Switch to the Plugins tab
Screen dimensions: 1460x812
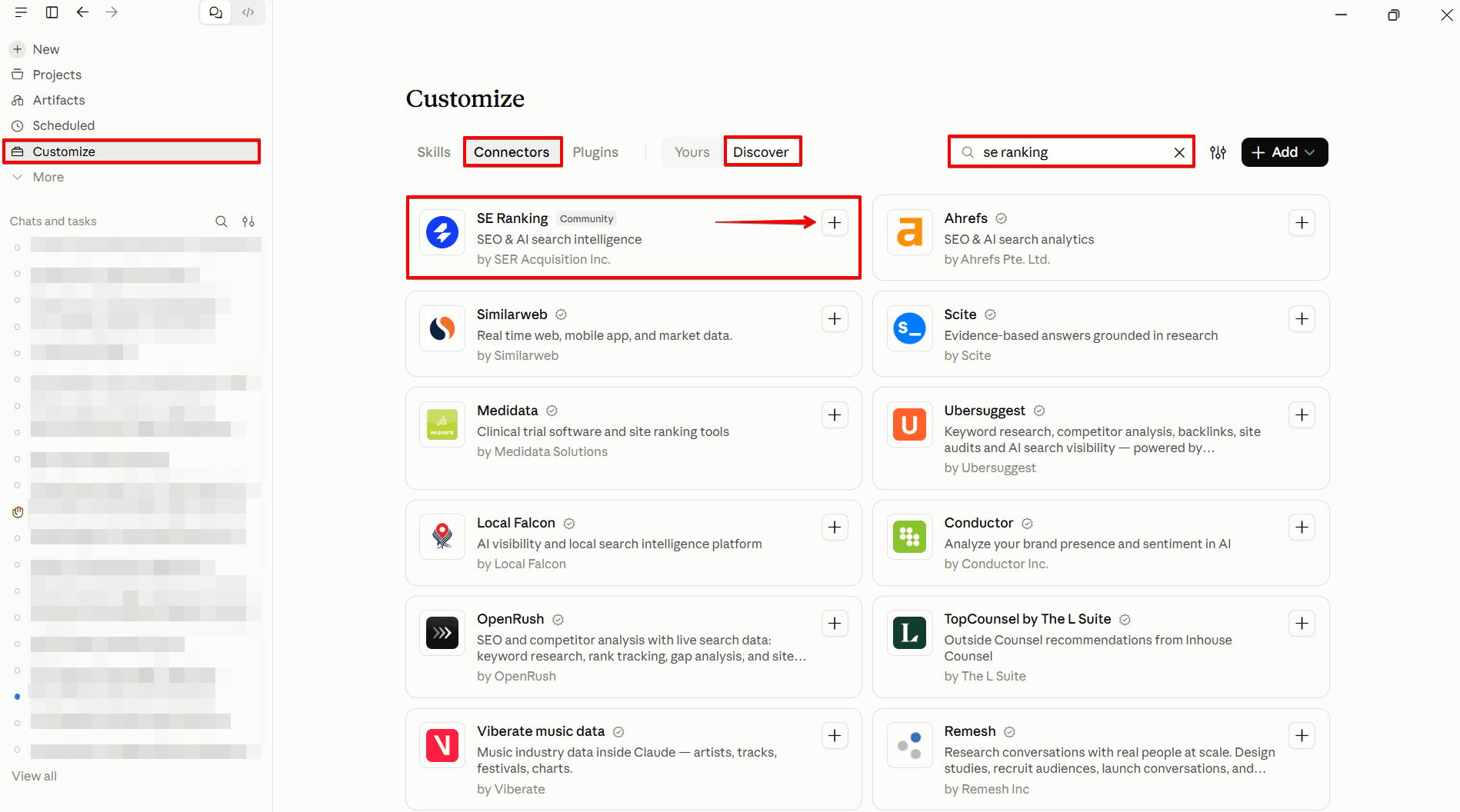click(595, 152)
